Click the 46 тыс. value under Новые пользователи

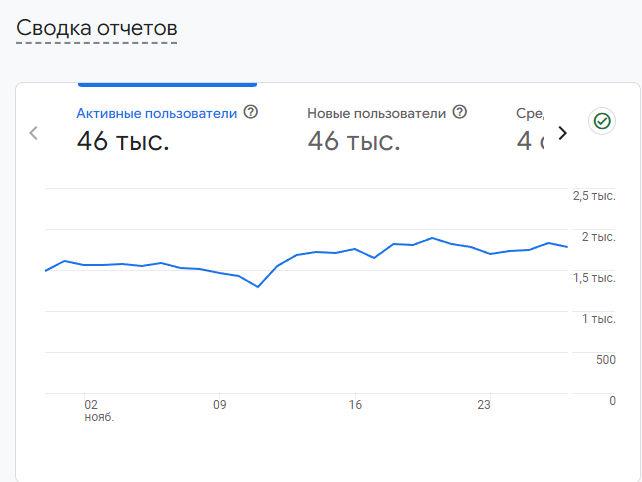click(x=354, y=142)
